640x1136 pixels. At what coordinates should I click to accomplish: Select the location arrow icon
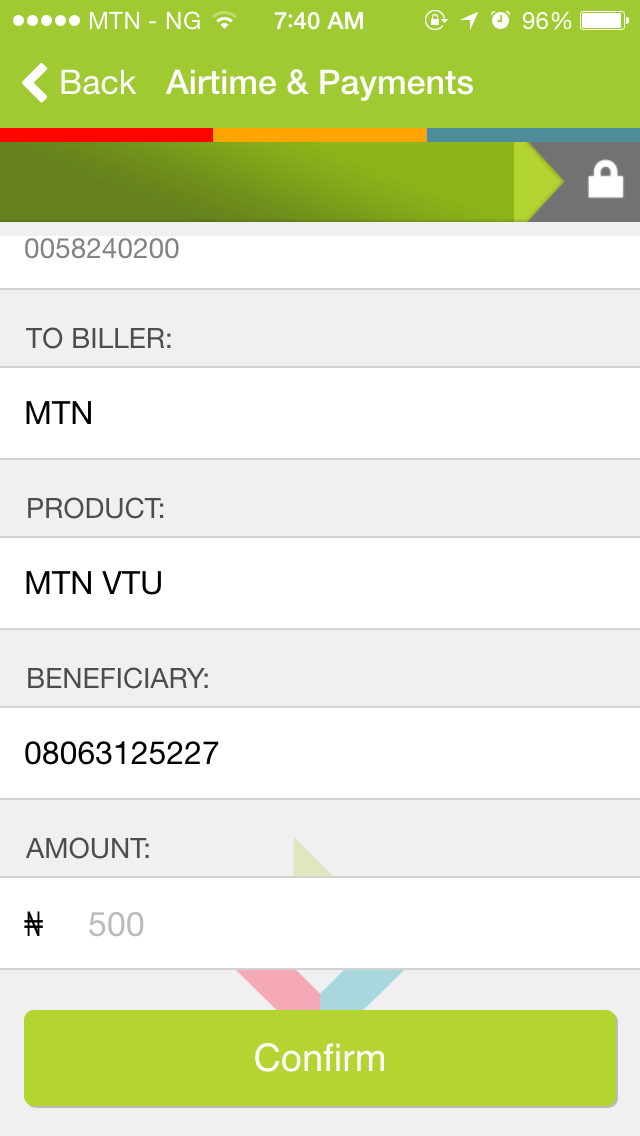[468, 20]
